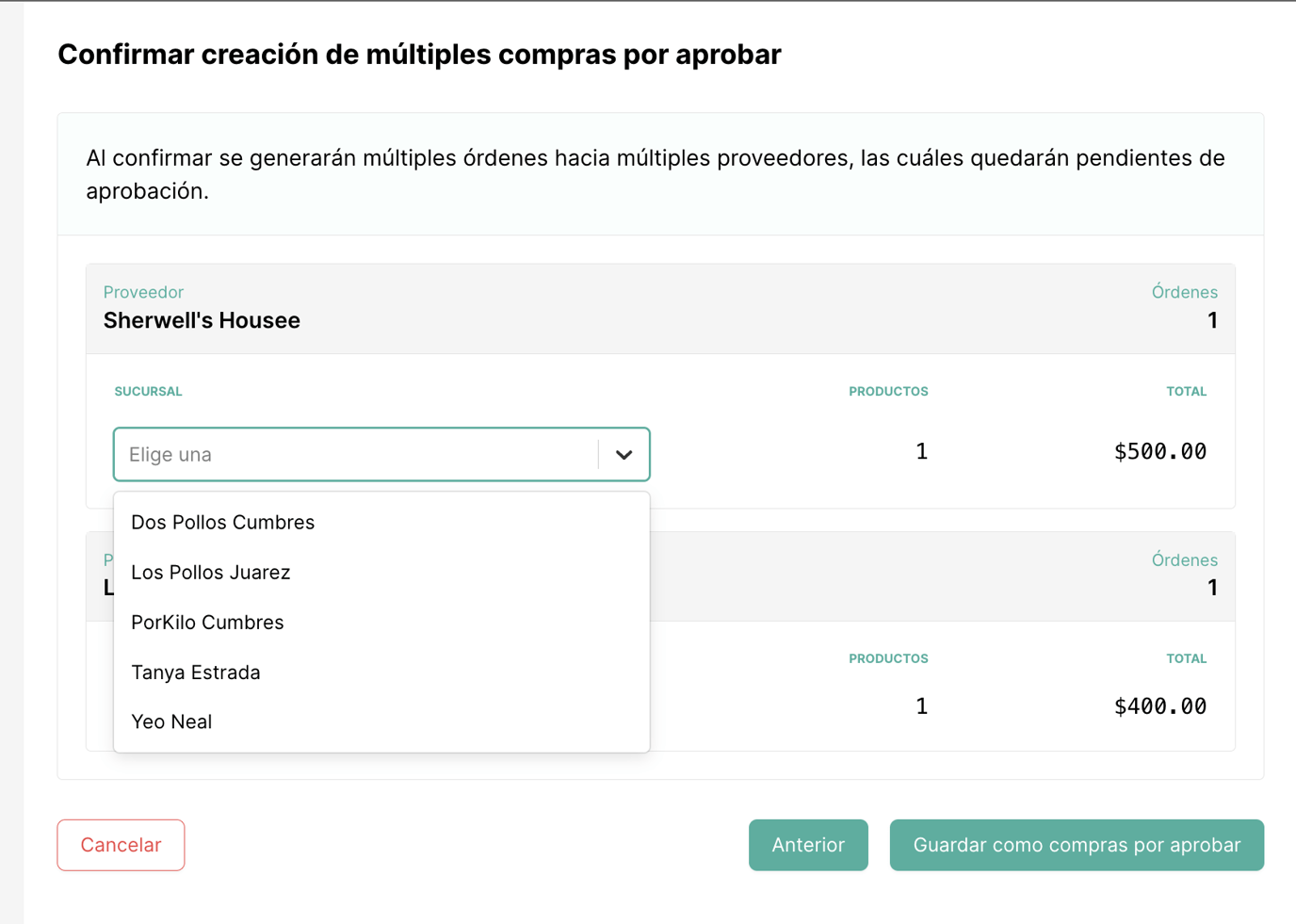Click the $400.00 total amount

(1159, 706)
